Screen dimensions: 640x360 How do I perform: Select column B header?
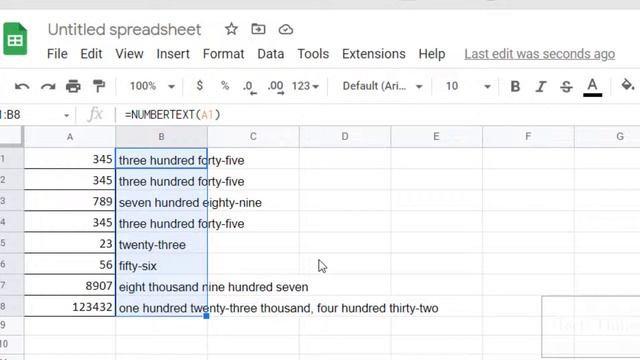[x=161, y=137]
